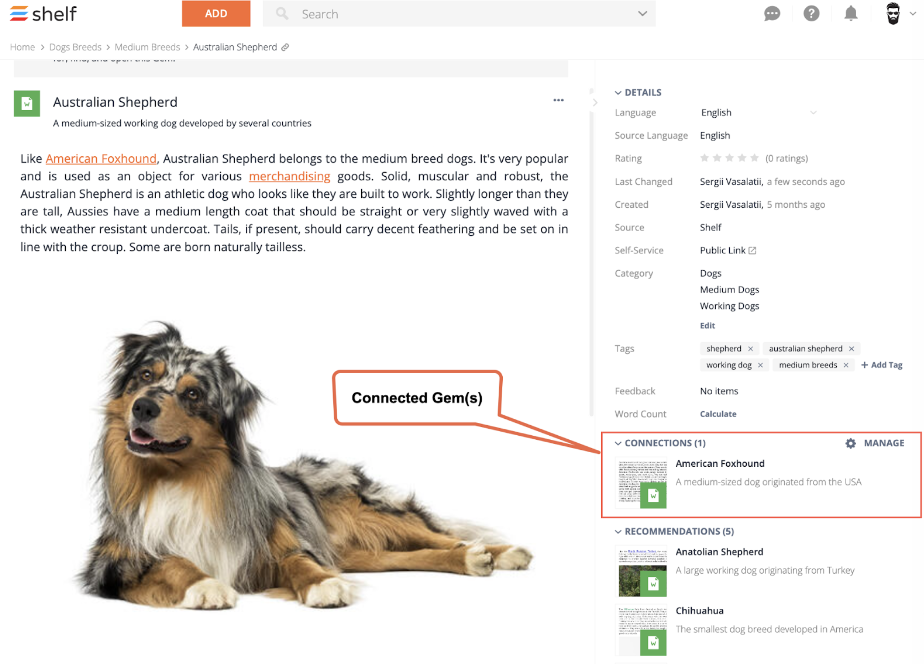Open Dogs Breeds breadcrumb
Viewport: 924px width, 664px height.
[75, 47]
